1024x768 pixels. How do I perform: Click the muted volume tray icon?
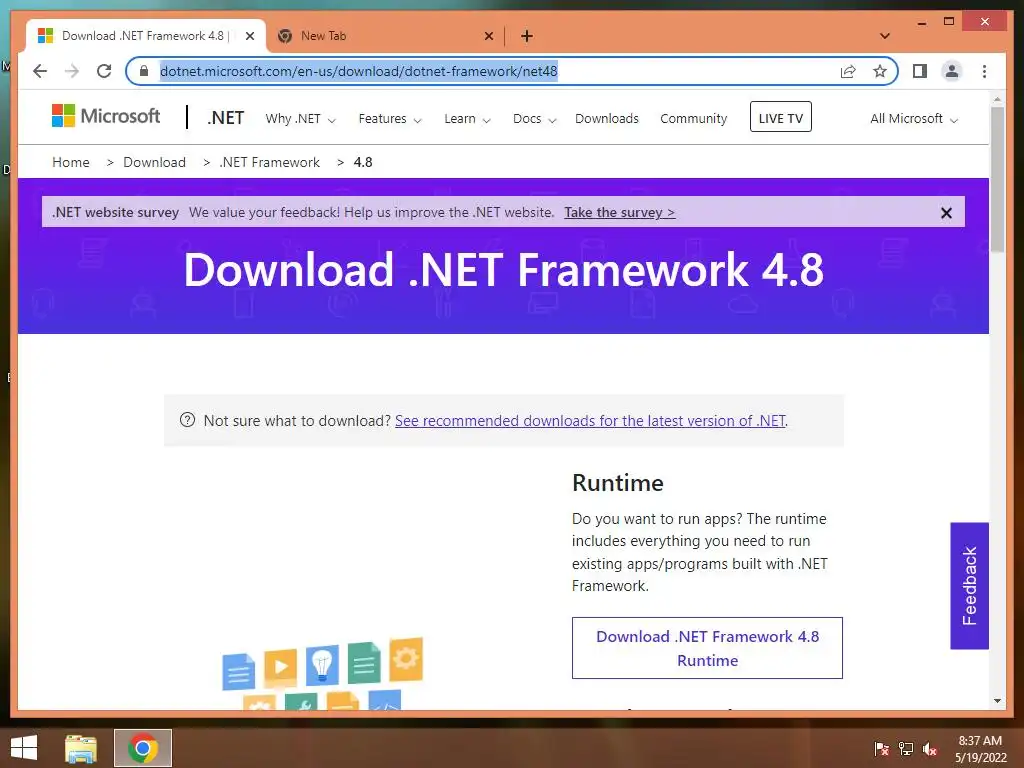[930, 748]
